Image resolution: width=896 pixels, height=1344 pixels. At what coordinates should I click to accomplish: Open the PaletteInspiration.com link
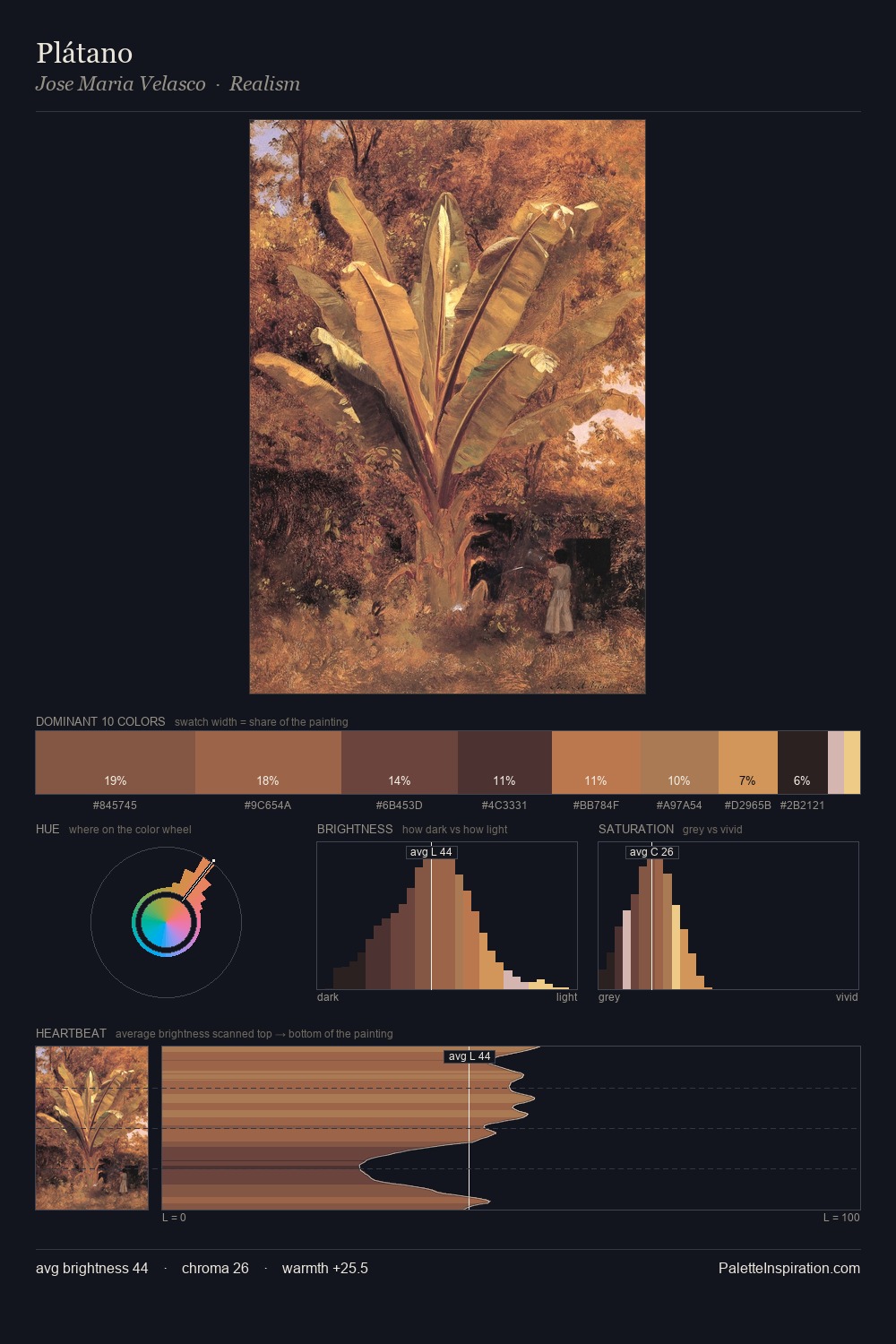click(x=789, y=1269)
